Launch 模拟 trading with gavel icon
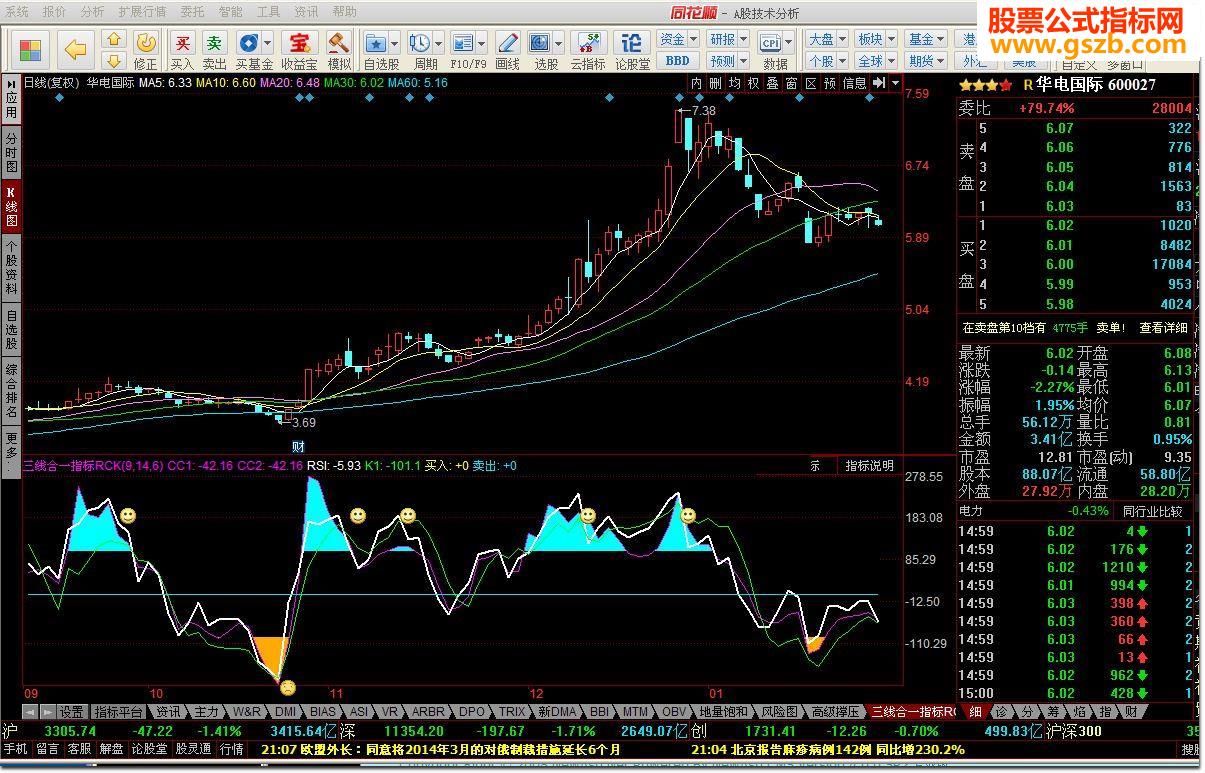1205x773 pixels. pos(340,50)
